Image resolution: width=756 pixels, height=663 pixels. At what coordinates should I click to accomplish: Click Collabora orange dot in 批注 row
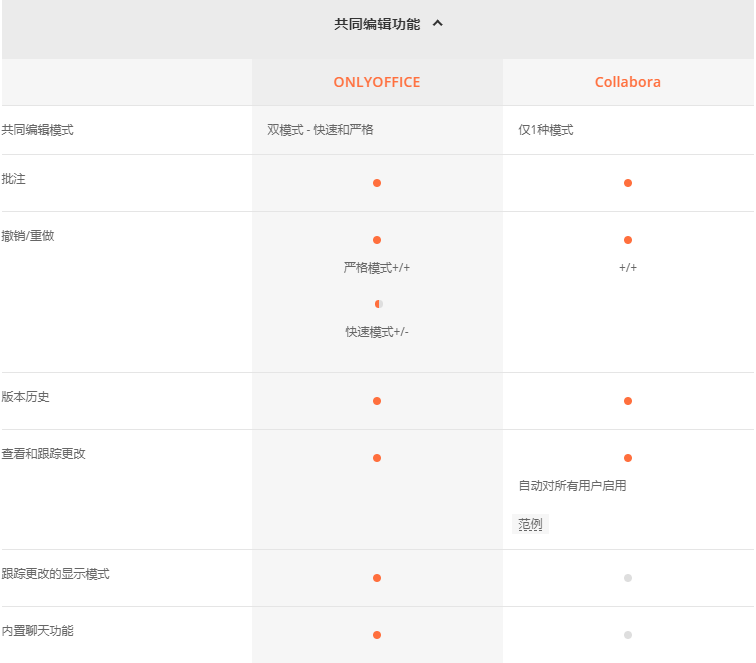pos(628,183)
